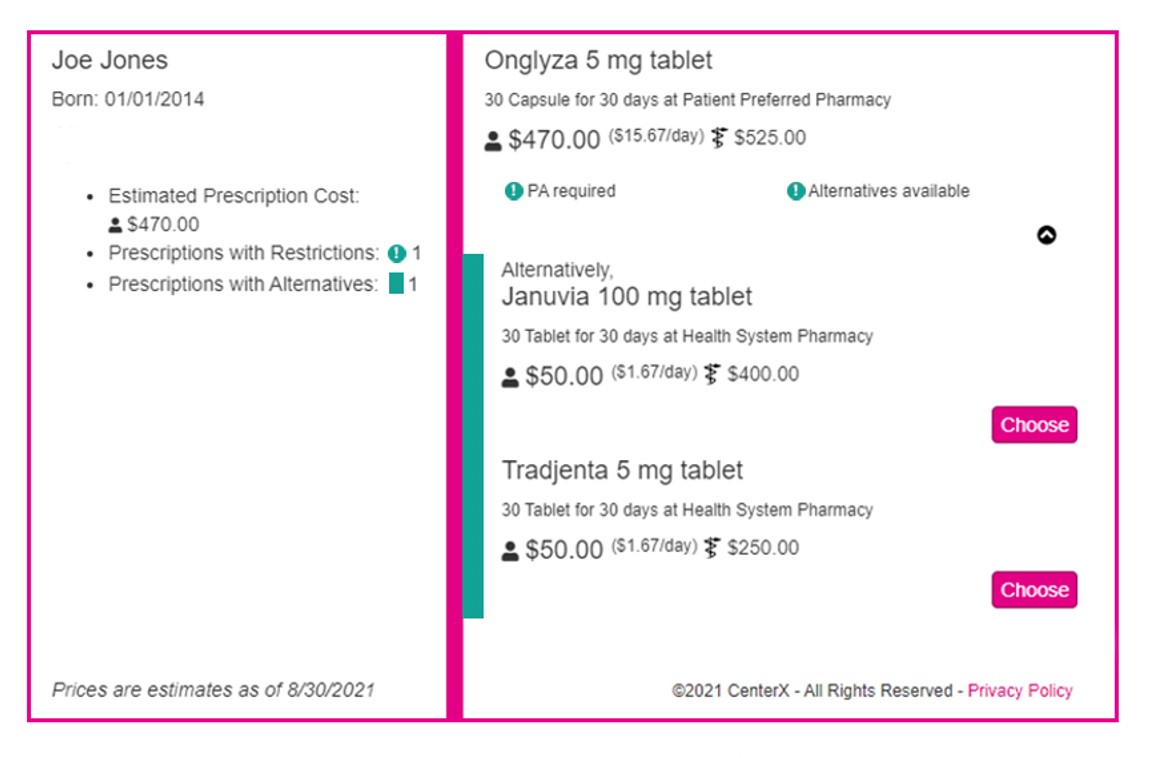The image size is (1151, 758).
Task: Click the pharmacy caduceus icon beside $525.00
Action: (719, 138)
